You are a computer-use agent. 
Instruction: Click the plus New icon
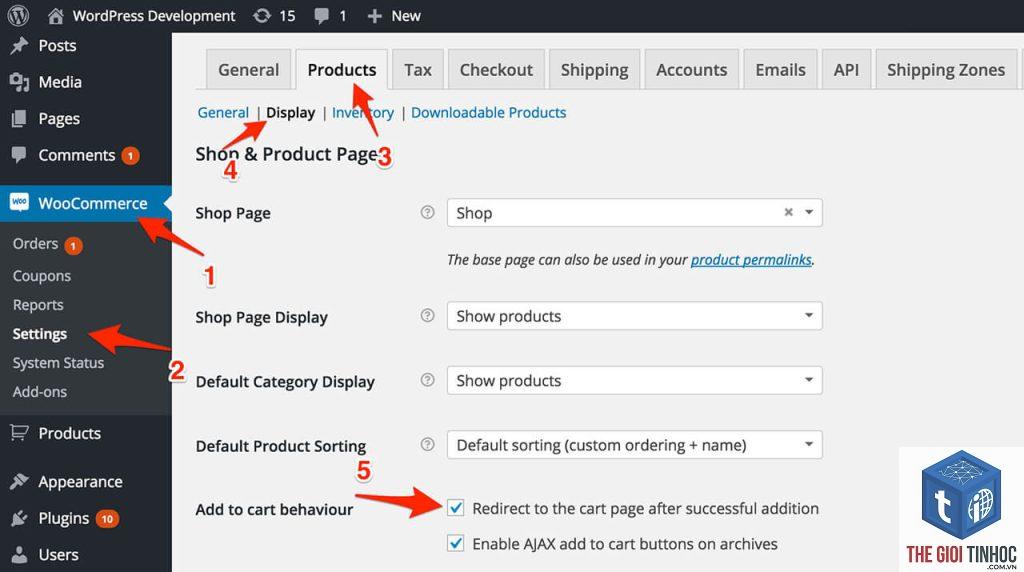pyautogui.click(x=374, y=16)
